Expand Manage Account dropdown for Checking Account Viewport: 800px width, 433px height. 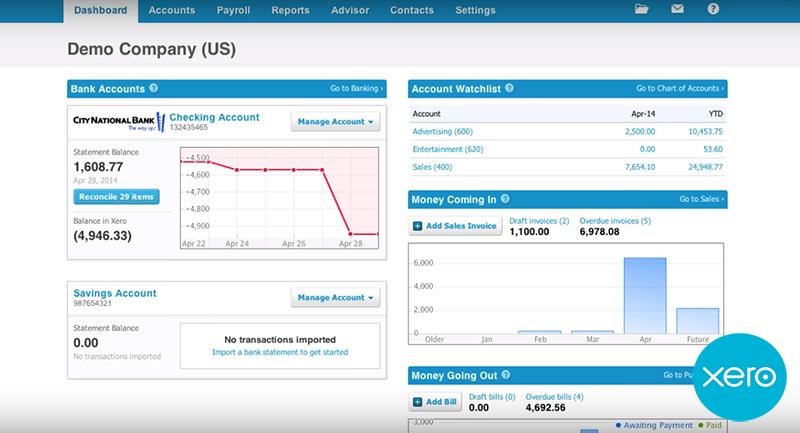coord(336,122)
